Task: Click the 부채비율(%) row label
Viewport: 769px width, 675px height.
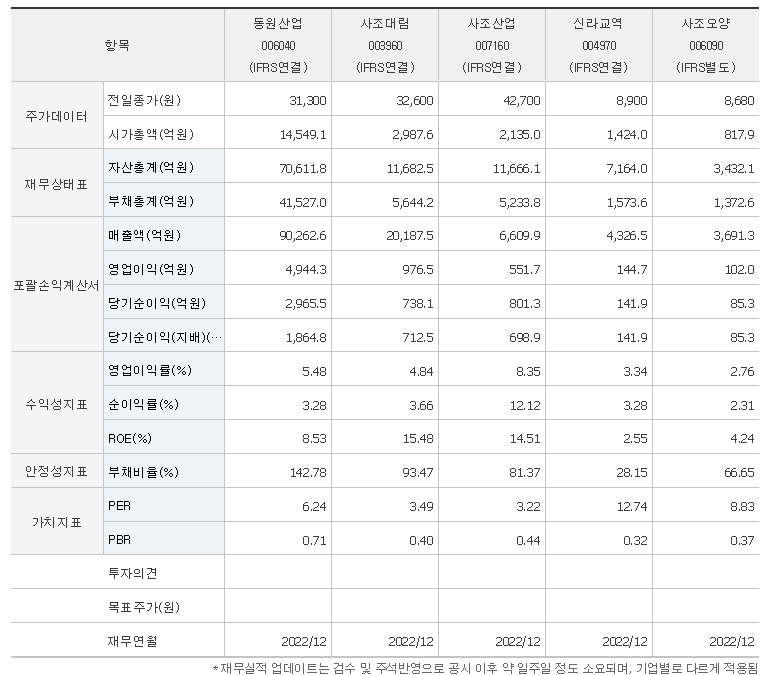Action: (143, 472)
